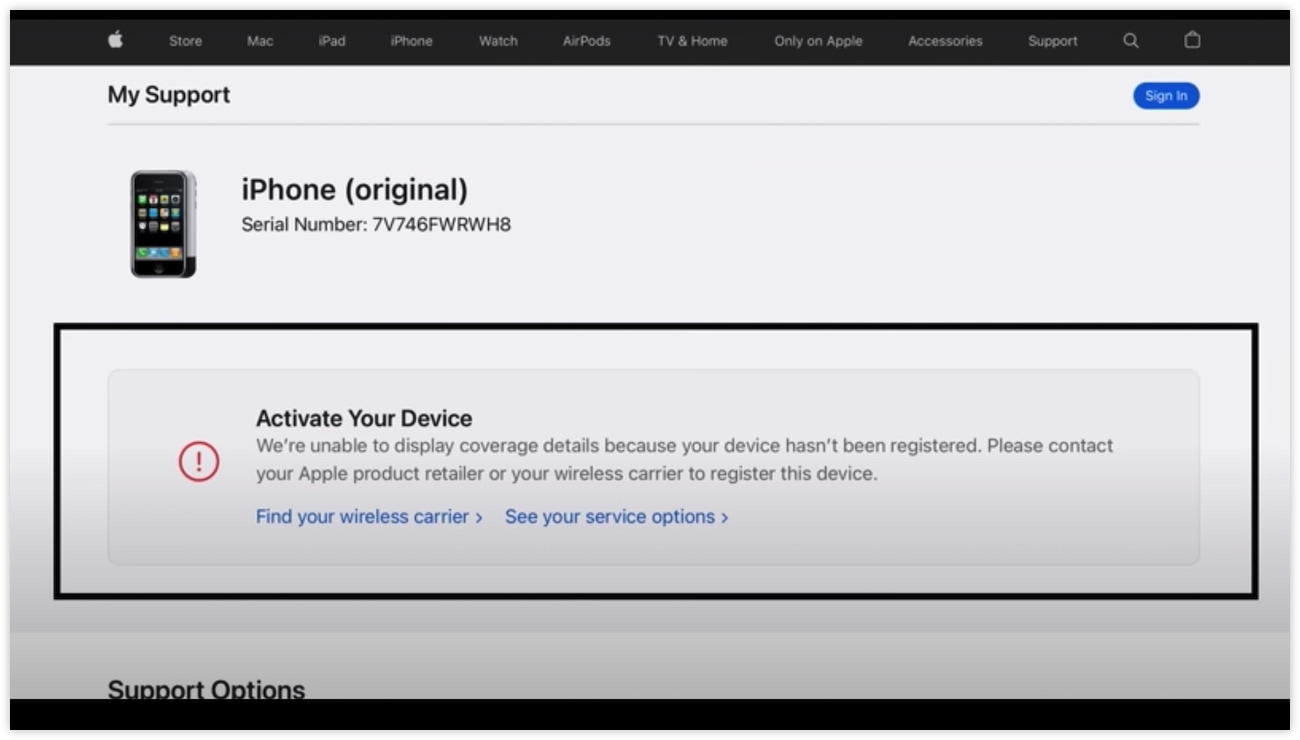Click the unable to display coverage message

point(684,460)
